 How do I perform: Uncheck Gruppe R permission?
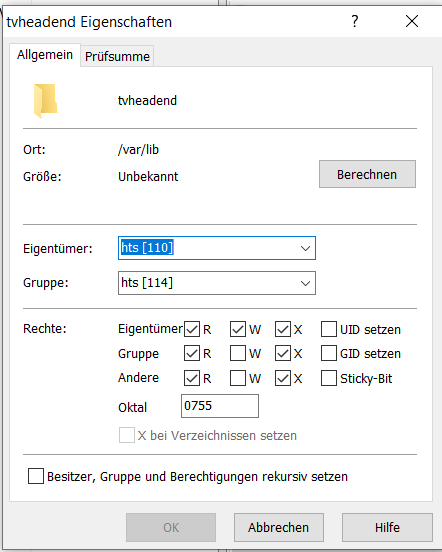(x=192, y=353)
